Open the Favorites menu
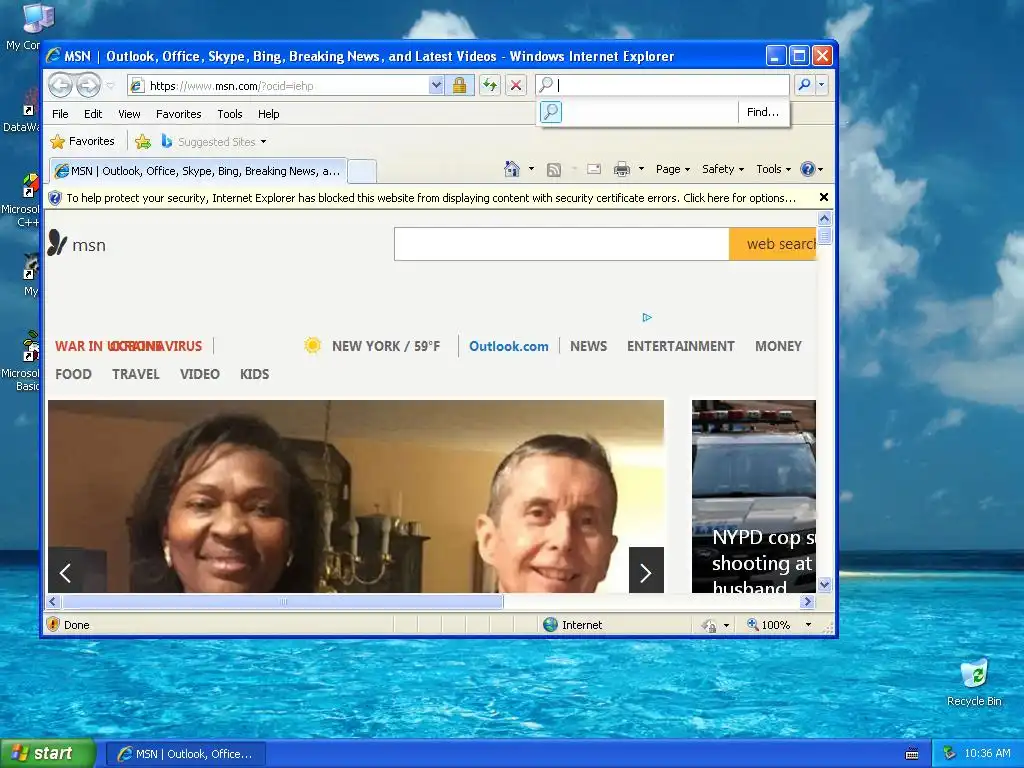 178,114
